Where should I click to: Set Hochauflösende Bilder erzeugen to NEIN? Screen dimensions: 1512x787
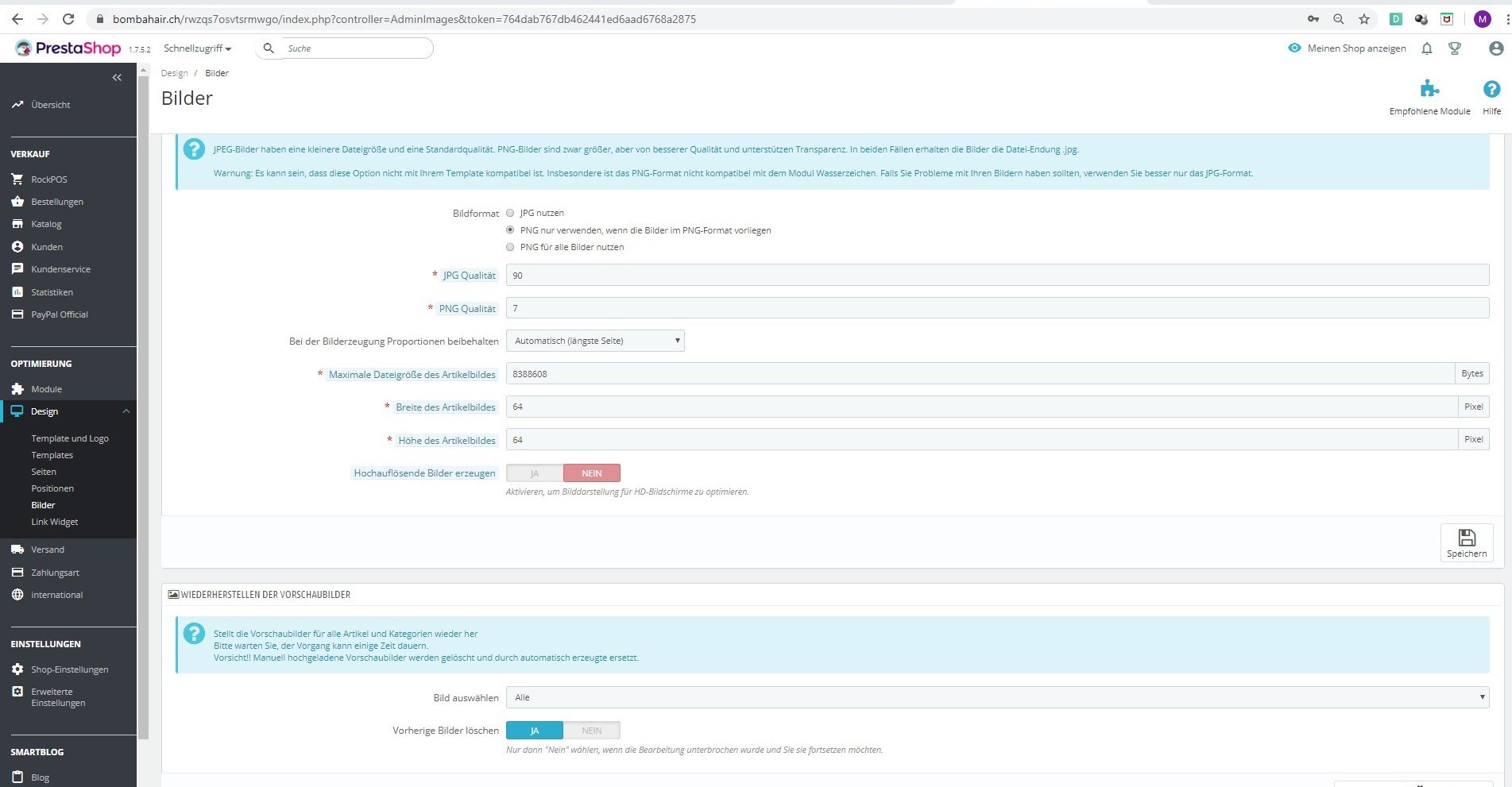point(592,473)
